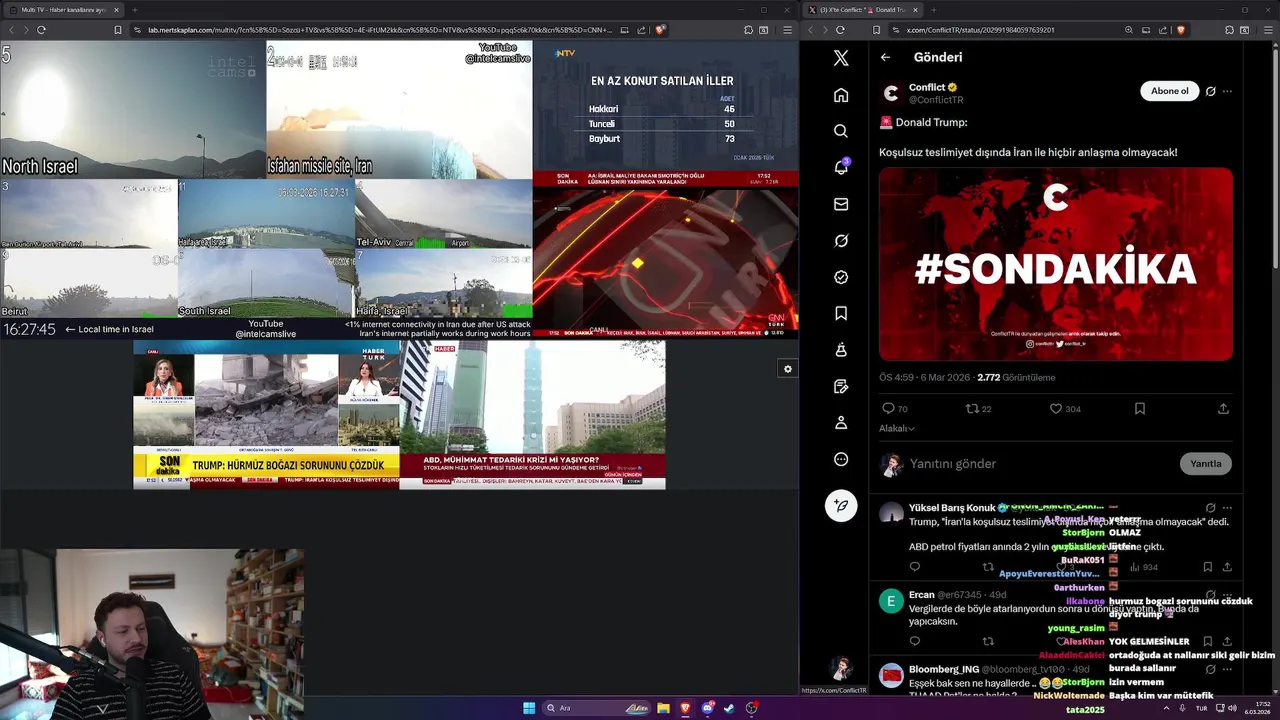Go back with the Gönderi back arrow
The width and height of the screenshot is (1280, 720).
pos(885,57)
